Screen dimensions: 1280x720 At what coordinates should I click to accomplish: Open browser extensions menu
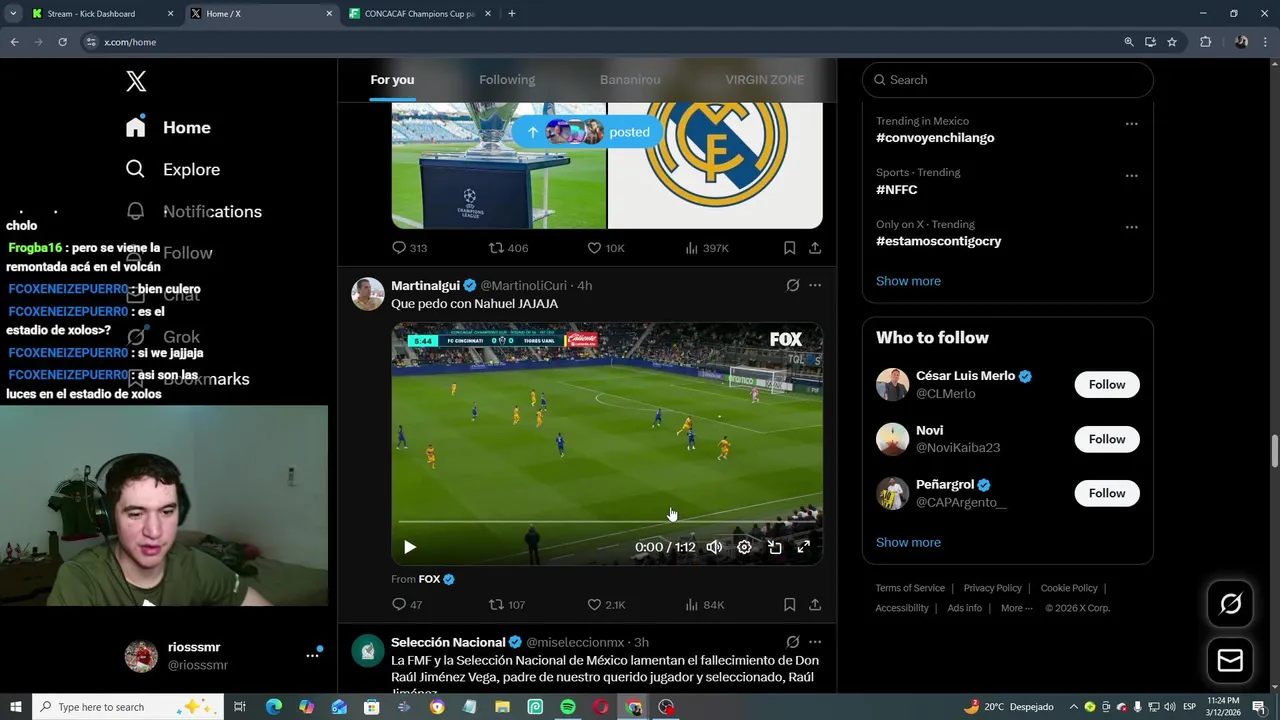(1205, 42)
